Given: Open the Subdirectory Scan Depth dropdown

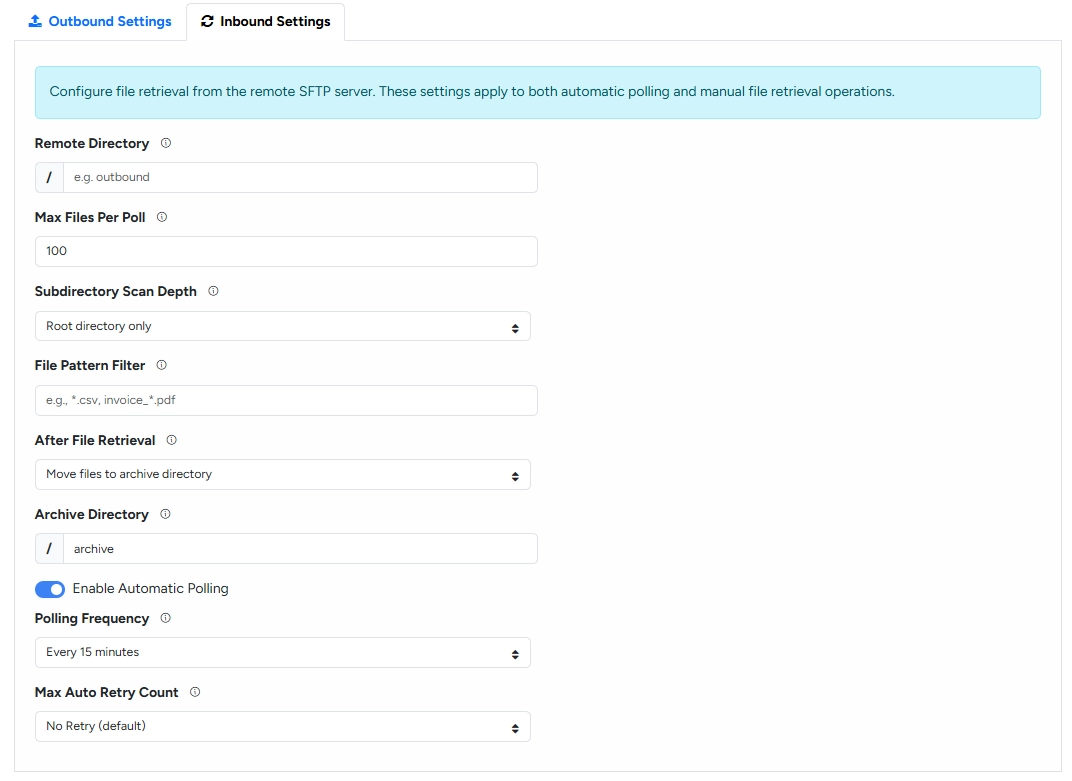Looking at the screenshot, I should click(x=282, y=326).
